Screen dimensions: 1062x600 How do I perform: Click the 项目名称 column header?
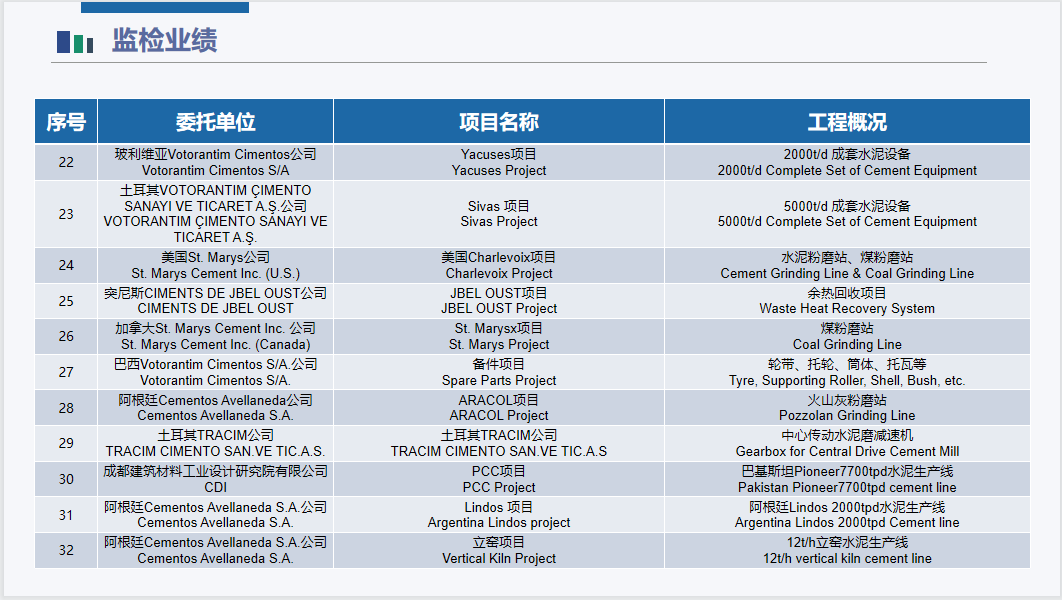point(499,122)
